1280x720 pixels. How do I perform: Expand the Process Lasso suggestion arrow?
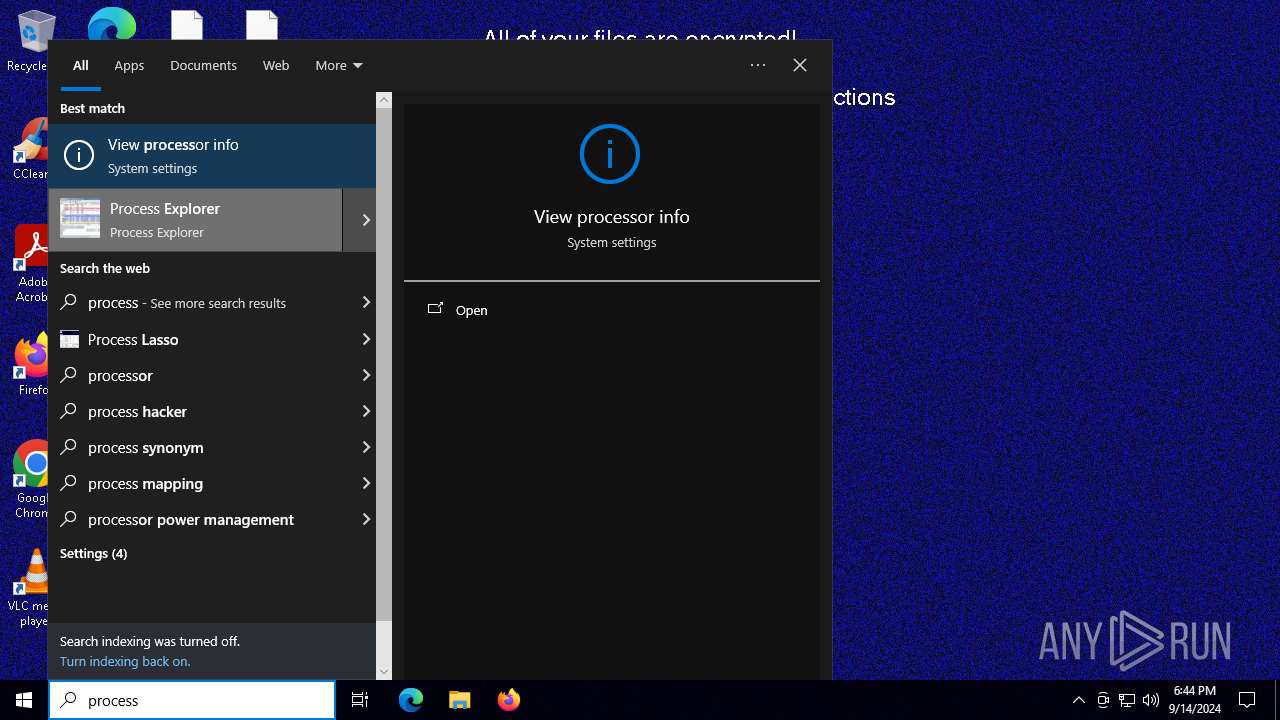coord(366,339)
